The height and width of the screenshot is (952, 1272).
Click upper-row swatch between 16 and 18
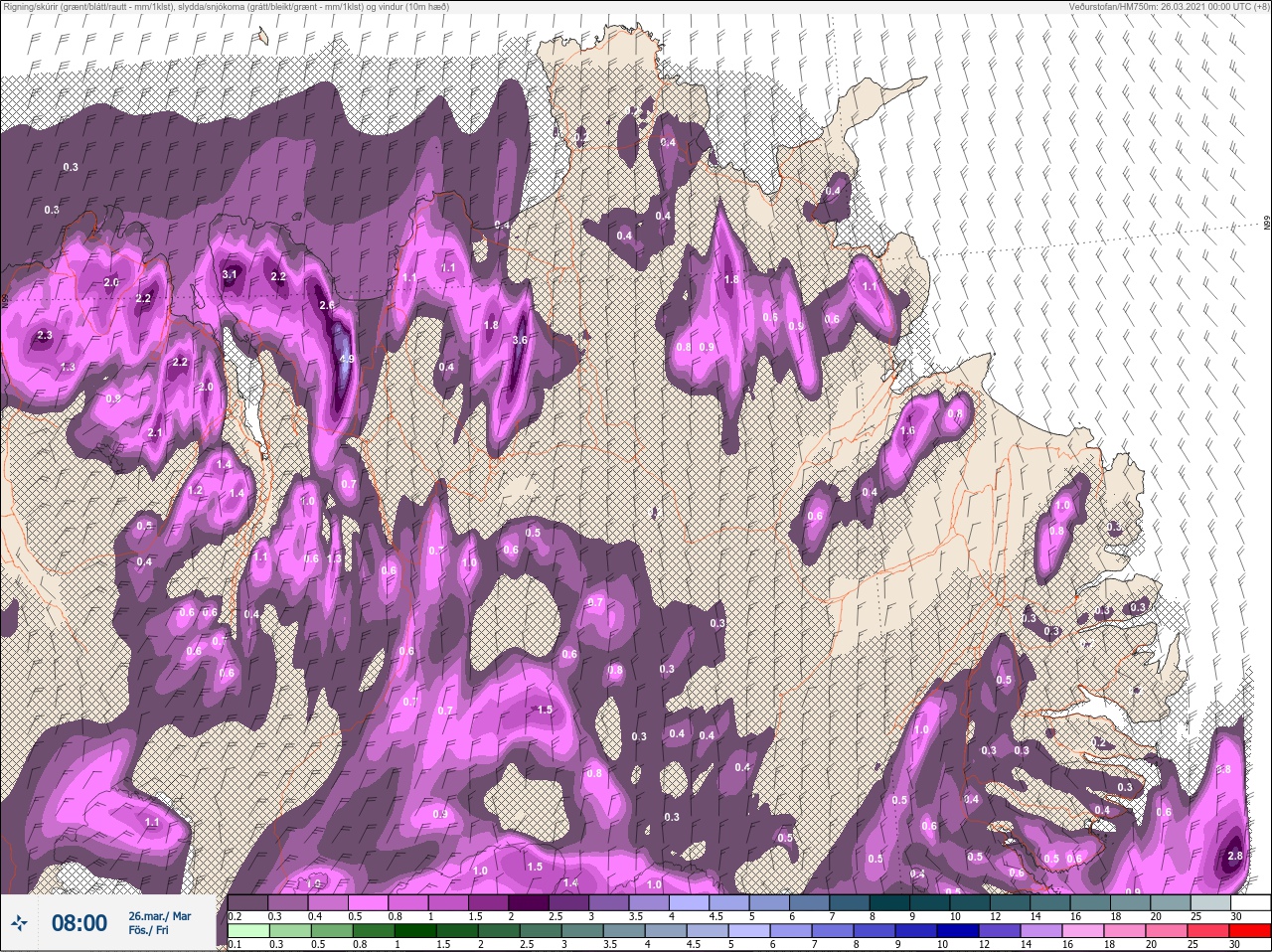click(1092, 902)
